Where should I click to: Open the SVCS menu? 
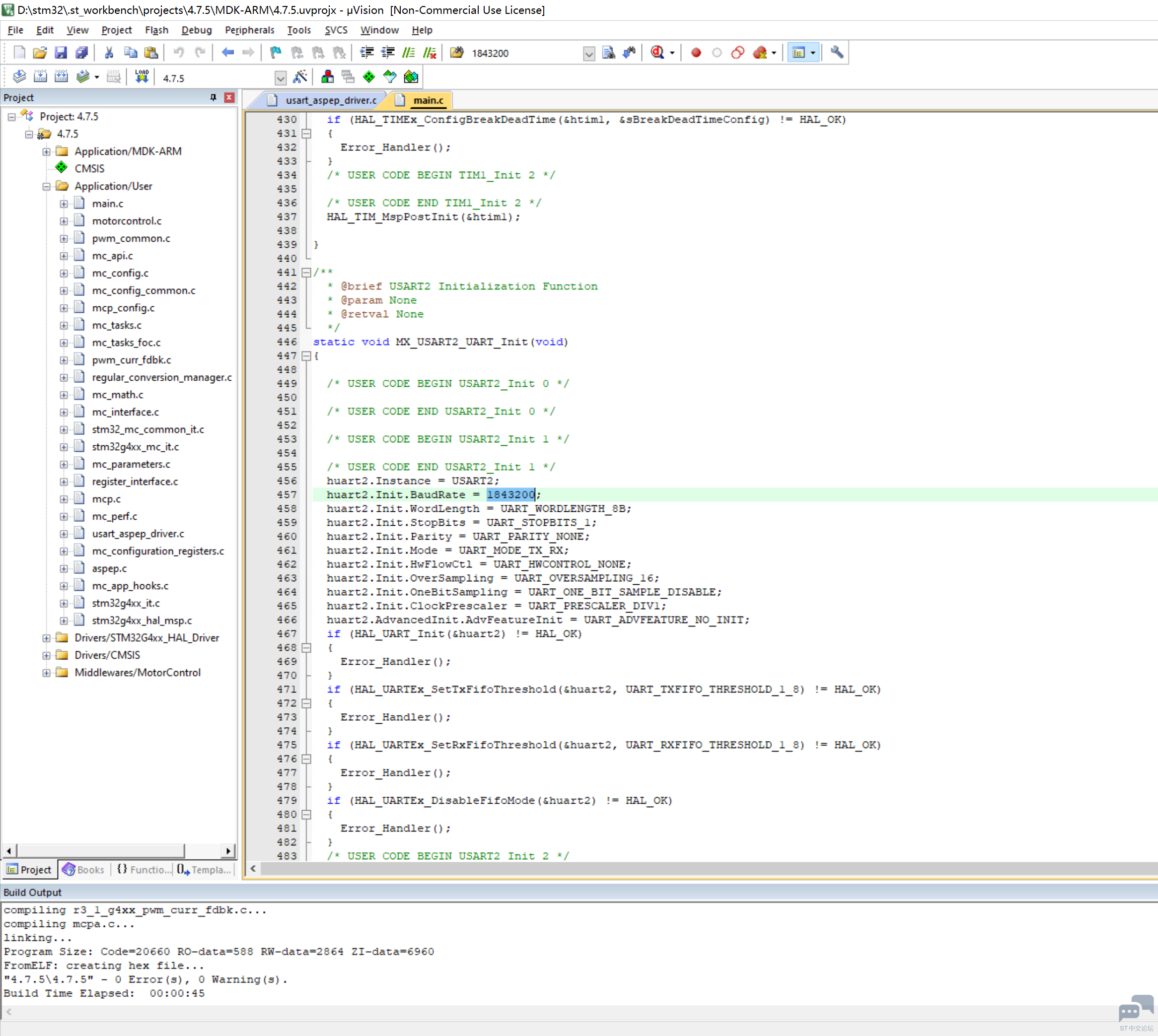click(x=336, y=30)
